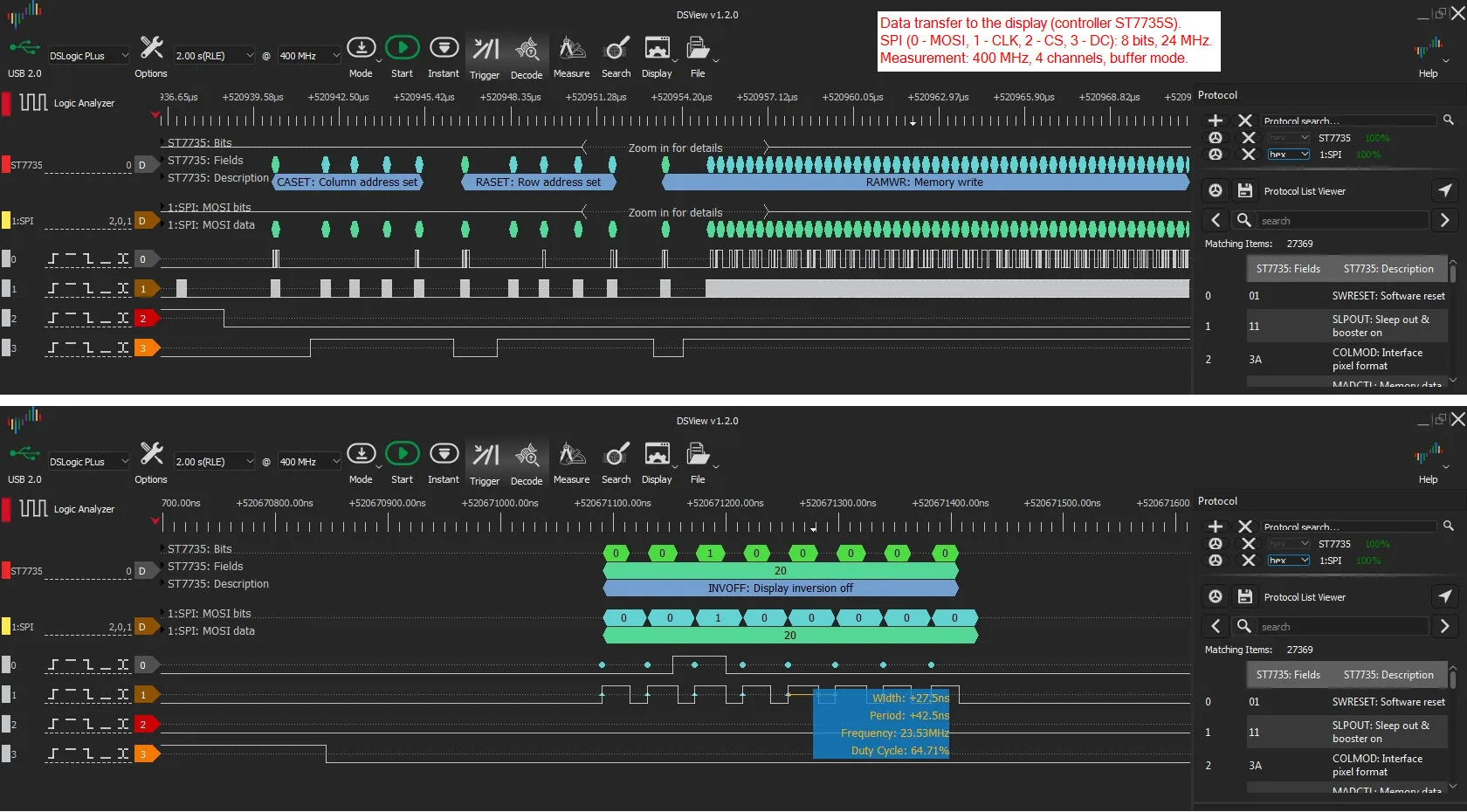
Task: Set channel 1 falling-edge trigger, lower window
Action: pos(88,695)
